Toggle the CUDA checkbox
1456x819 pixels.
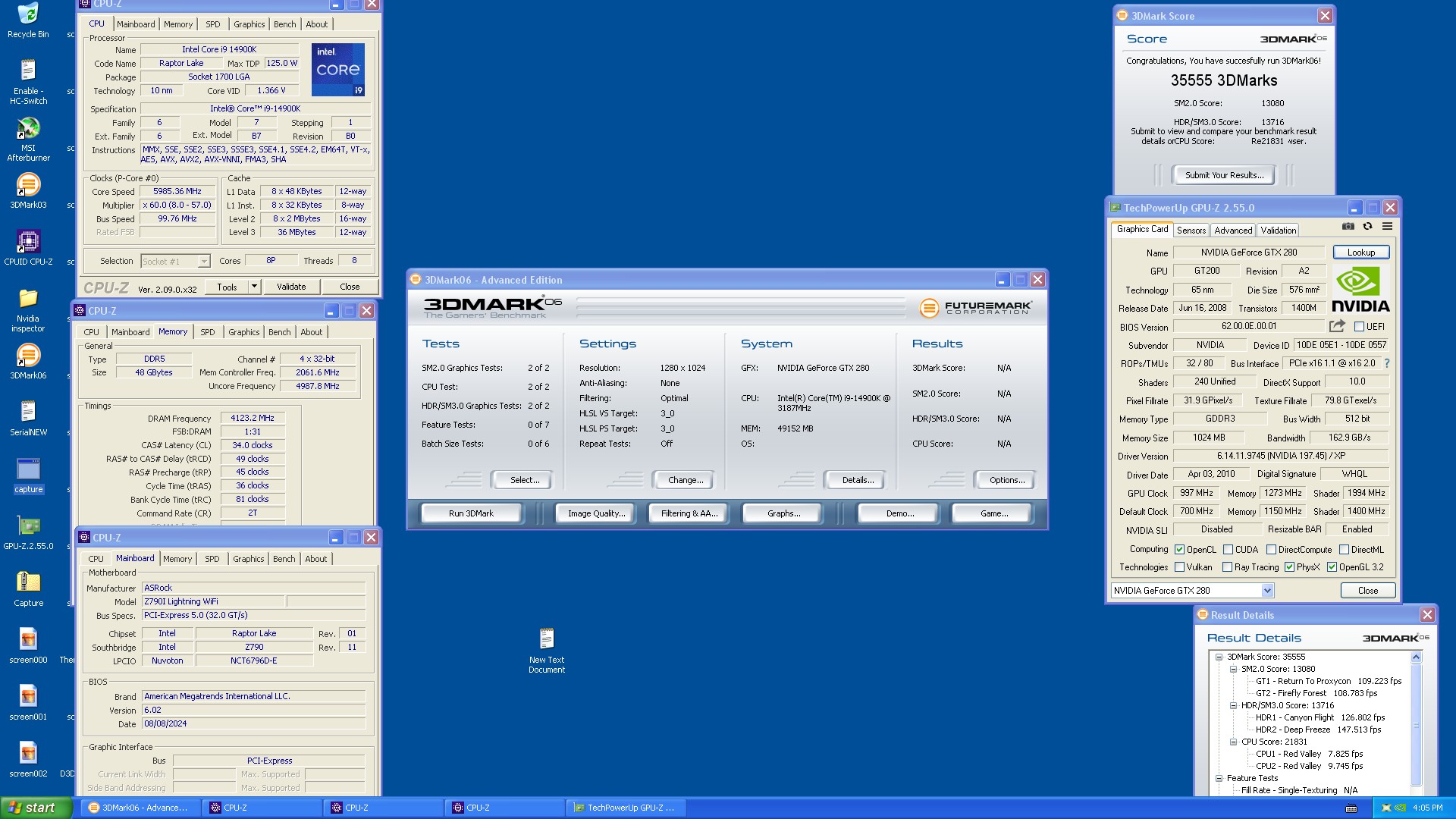pyautogui.click(x=1228, y=550)
